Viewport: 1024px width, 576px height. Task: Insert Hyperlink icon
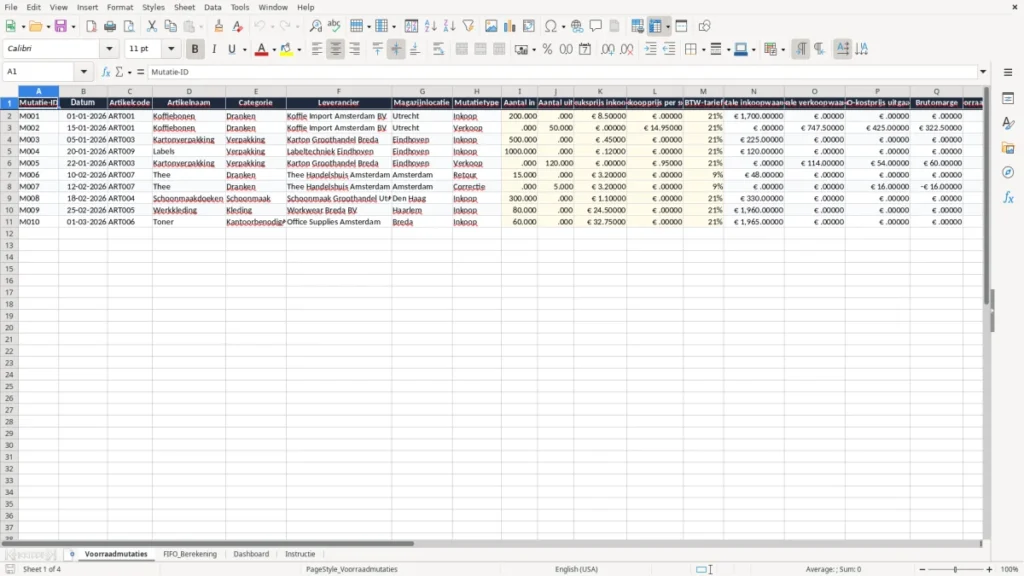tap(577, 26)
